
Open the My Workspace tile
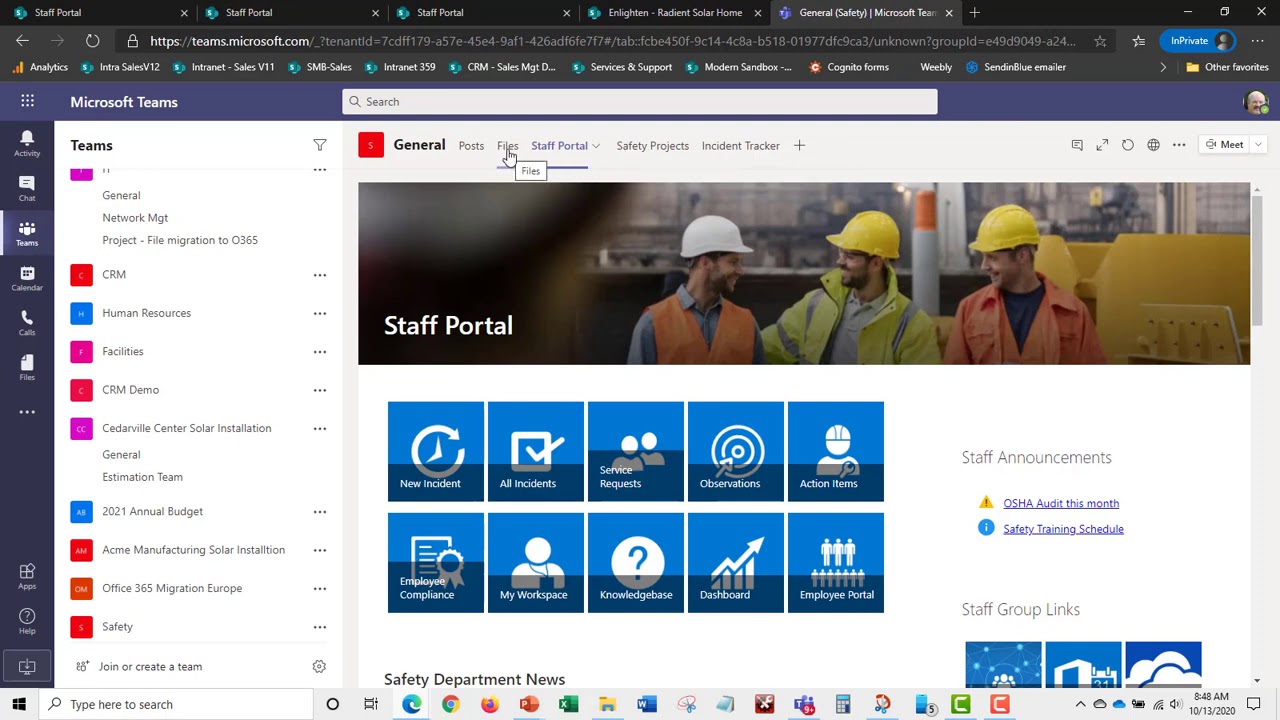click(x=535, y=562)
